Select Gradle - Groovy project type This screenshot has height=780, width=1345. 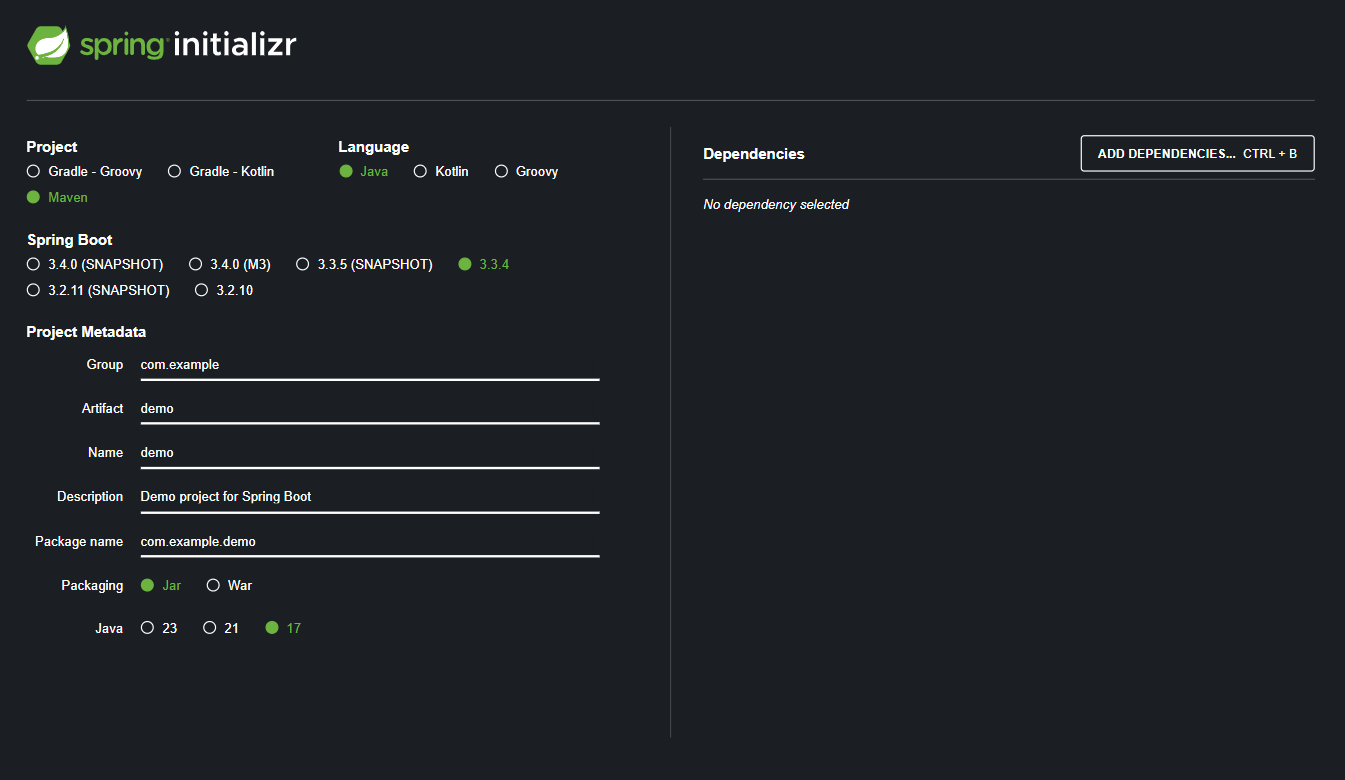click(x=84, y=172)
